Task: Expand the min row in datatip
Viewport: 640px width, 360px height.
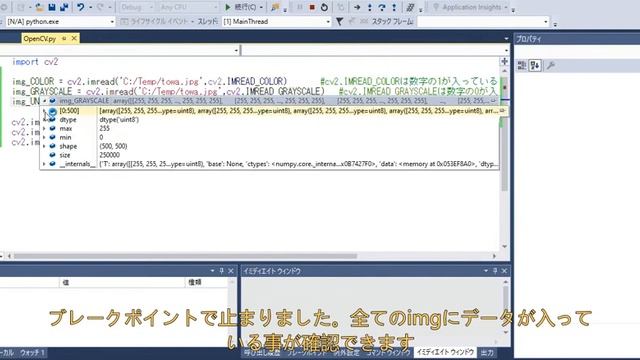Action: tap(44, 138)
